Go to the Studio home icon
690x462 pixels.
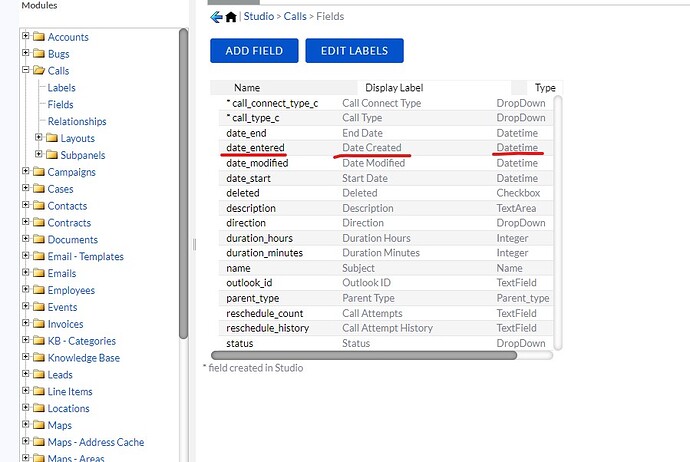pyautogui.click(x=231, y=17)
